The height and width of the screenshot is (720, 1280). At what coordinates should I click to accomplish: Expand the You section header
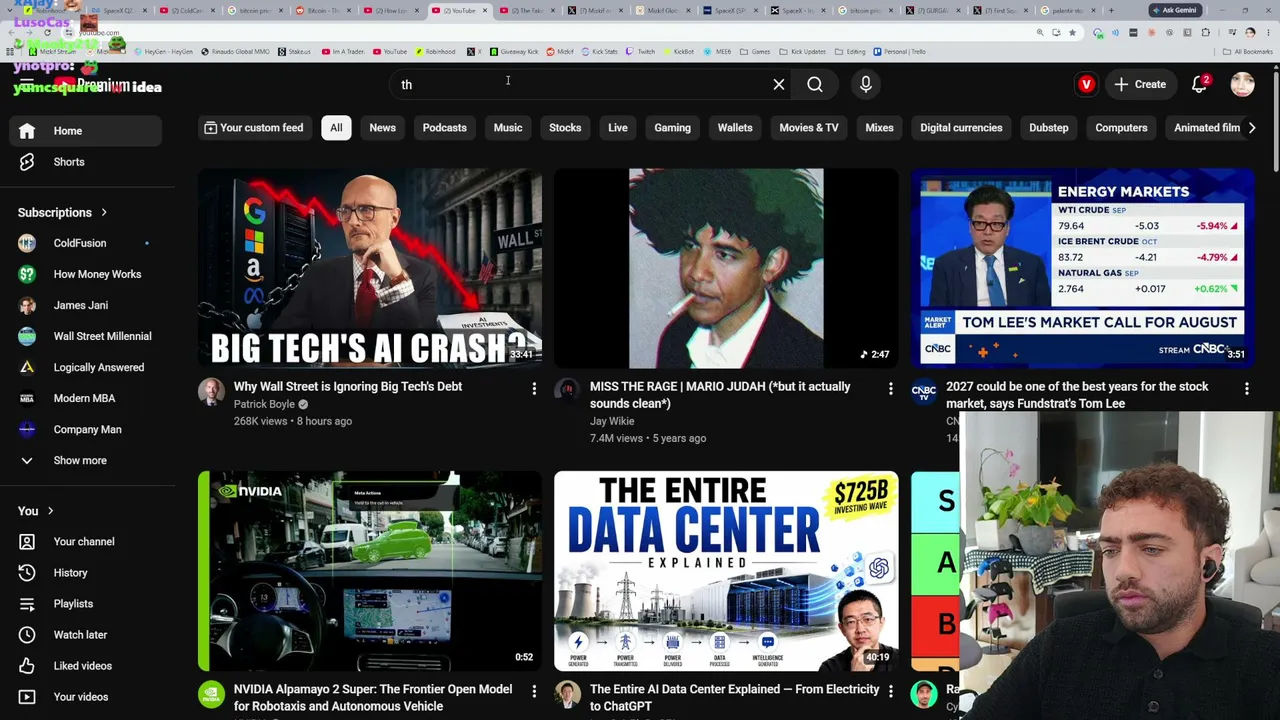coord(36,511)
